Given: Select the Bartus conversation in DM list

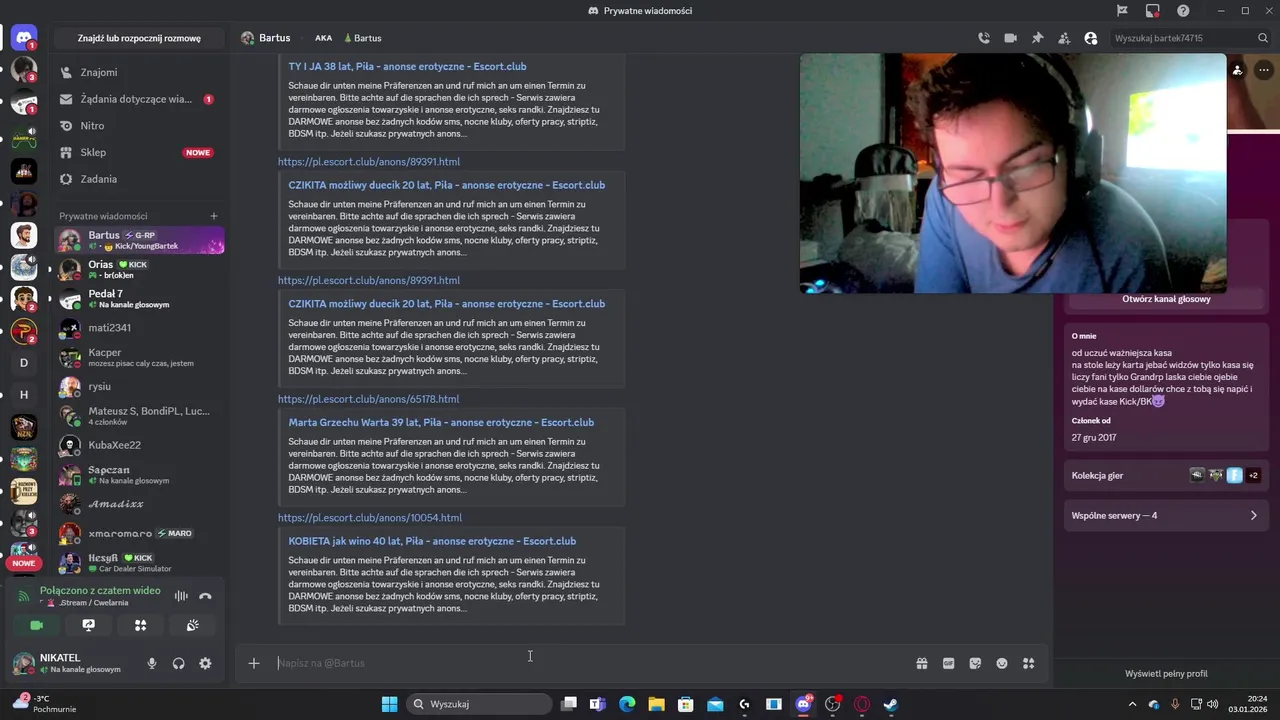Looking at the screenshot, I should click(x=139, y=240).
